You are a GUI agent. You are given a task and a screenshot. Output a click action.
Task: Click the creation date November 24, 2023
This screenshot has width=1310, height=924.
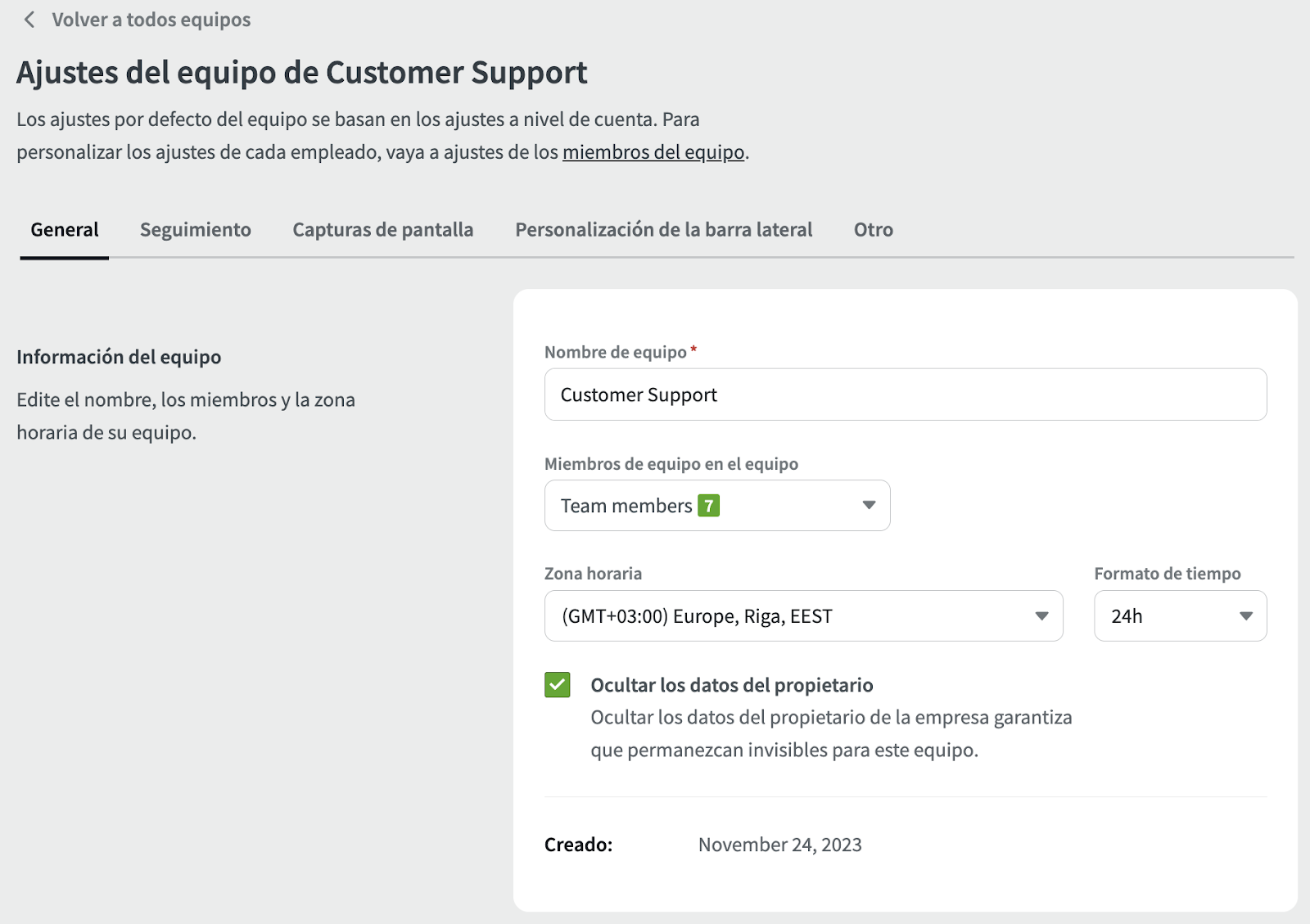[x=779, y=845]
